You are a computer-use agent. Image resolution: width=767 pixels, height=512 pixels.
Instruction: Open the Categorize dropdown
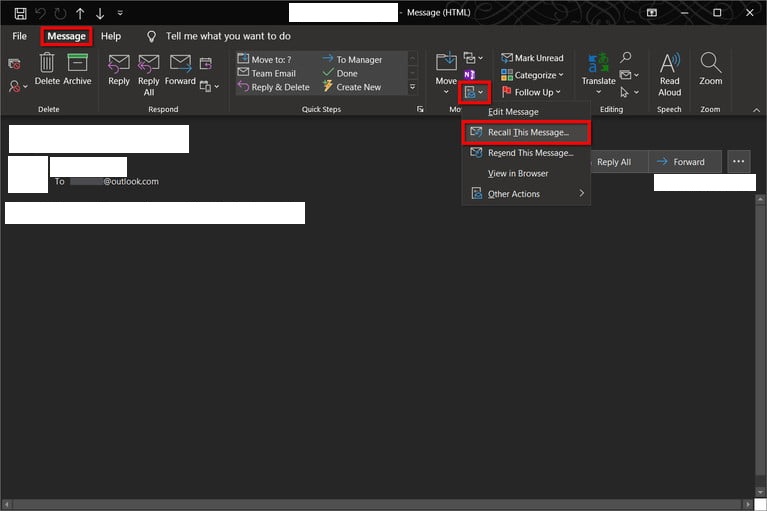(532, 75)
